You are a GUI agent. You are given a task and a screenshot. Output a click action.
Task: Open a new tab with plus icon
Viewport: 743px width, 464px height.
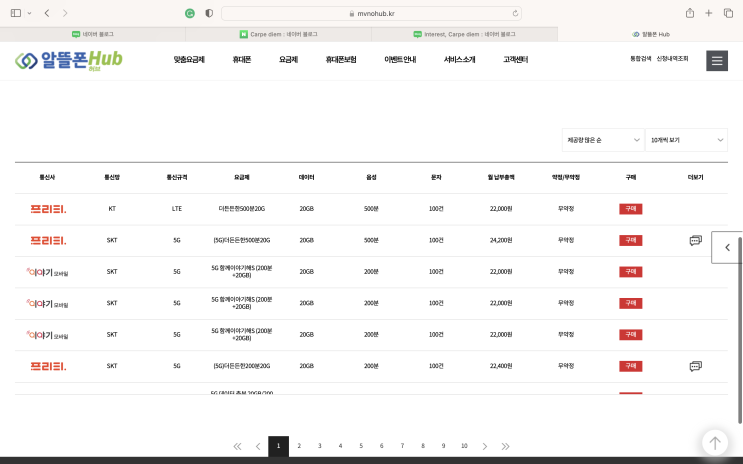708,13
